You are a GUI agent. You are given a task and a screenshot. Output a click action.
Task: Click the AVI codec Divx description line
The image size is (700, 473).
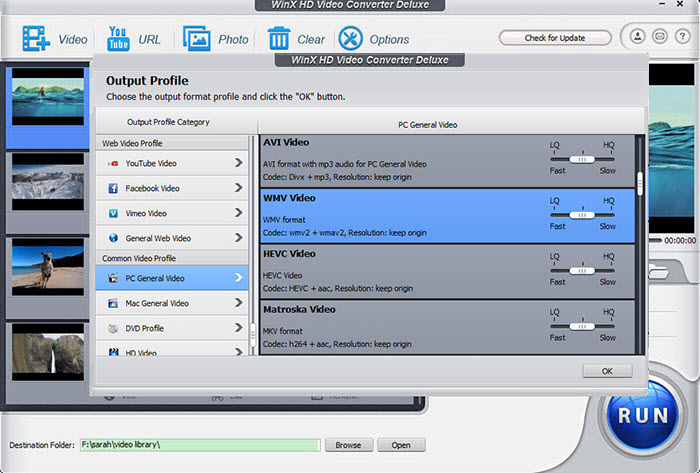click(337, 177)
